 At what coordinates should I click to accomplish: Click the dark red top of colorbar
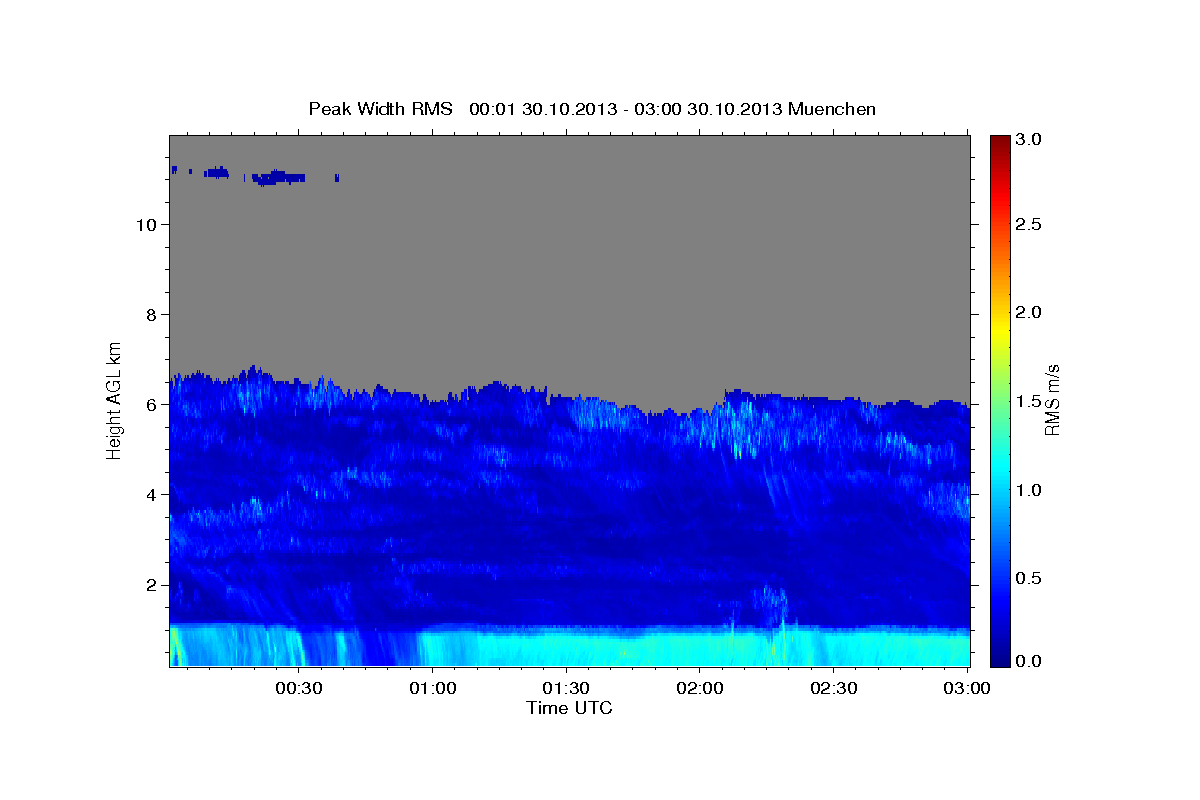(1000, 142)
